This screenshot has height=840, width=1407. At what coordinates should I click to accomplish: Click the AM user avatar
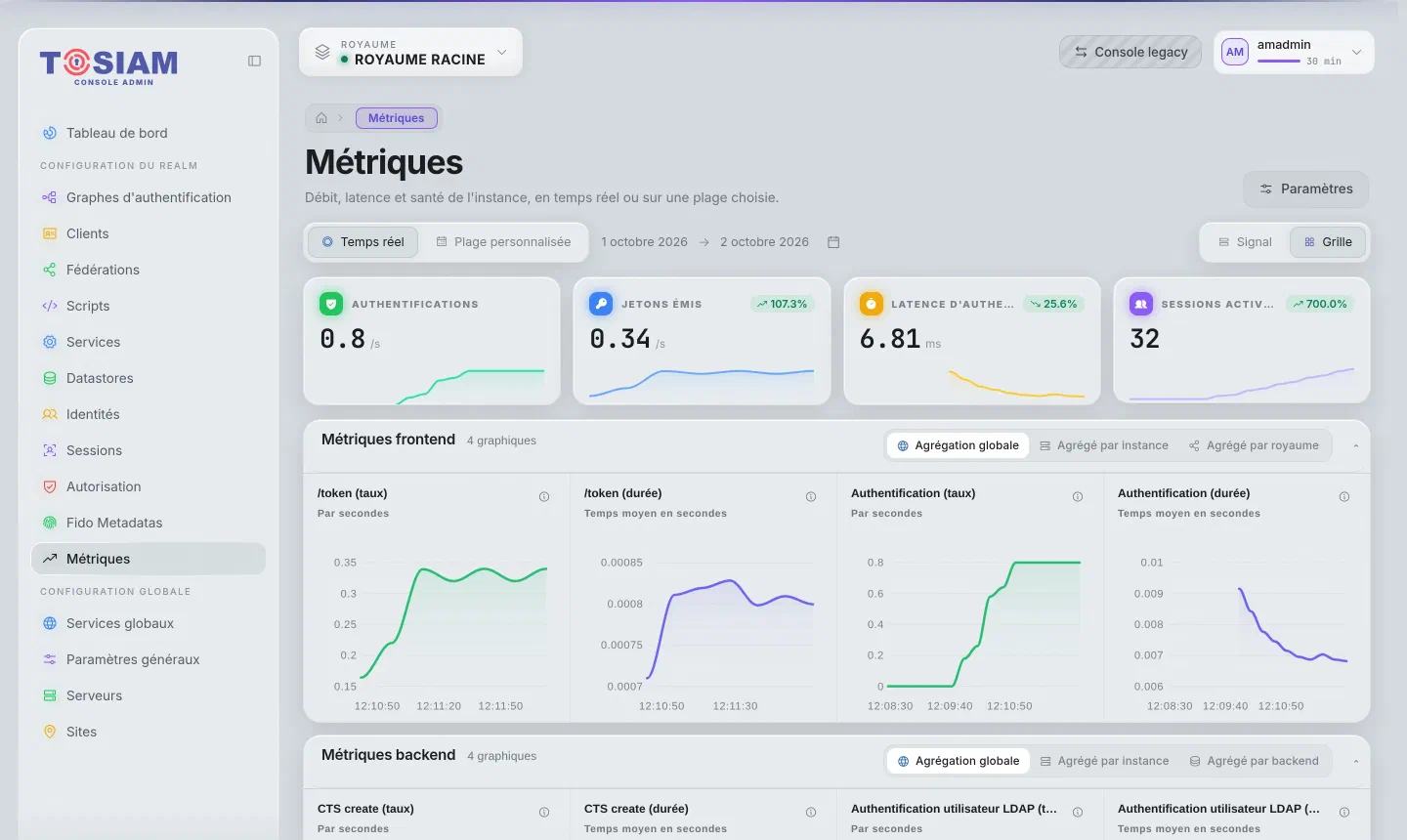coord(1235,52)
